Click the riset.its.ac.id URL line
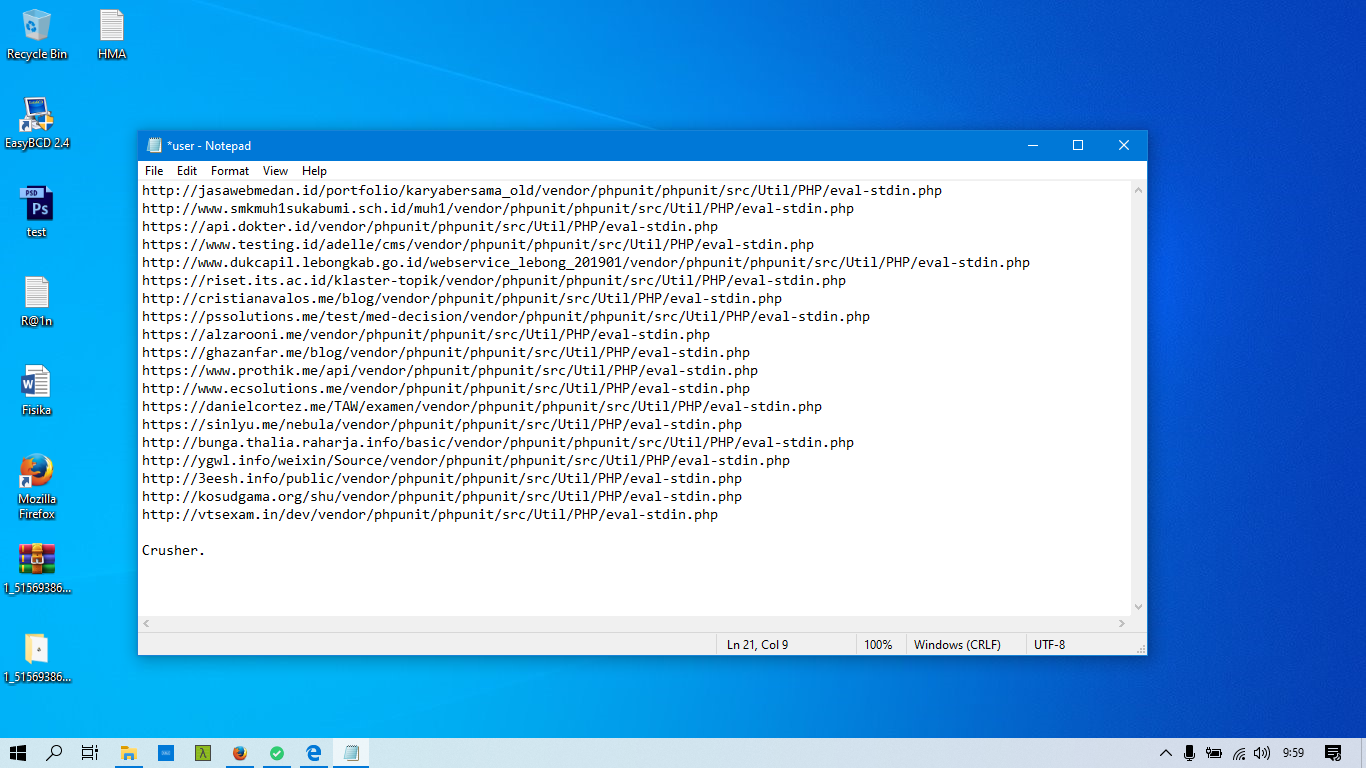The width and height of the screenshot is (1366, 768). [x=494, y=280]
